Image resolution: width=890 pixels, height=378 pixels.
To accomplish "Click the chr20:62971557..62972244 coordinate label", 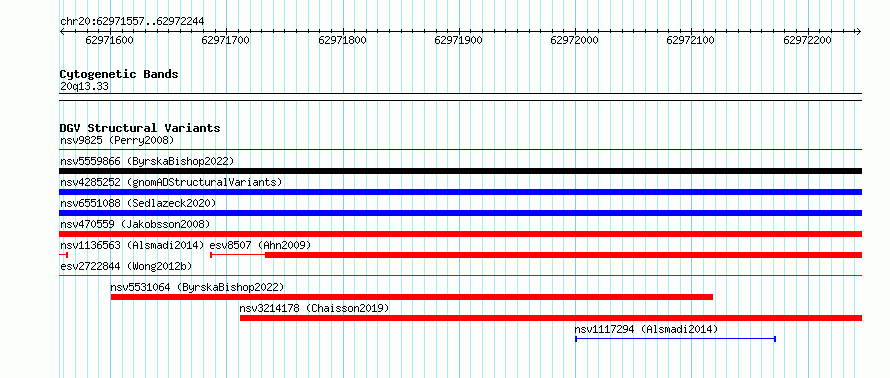I will 132,22.
